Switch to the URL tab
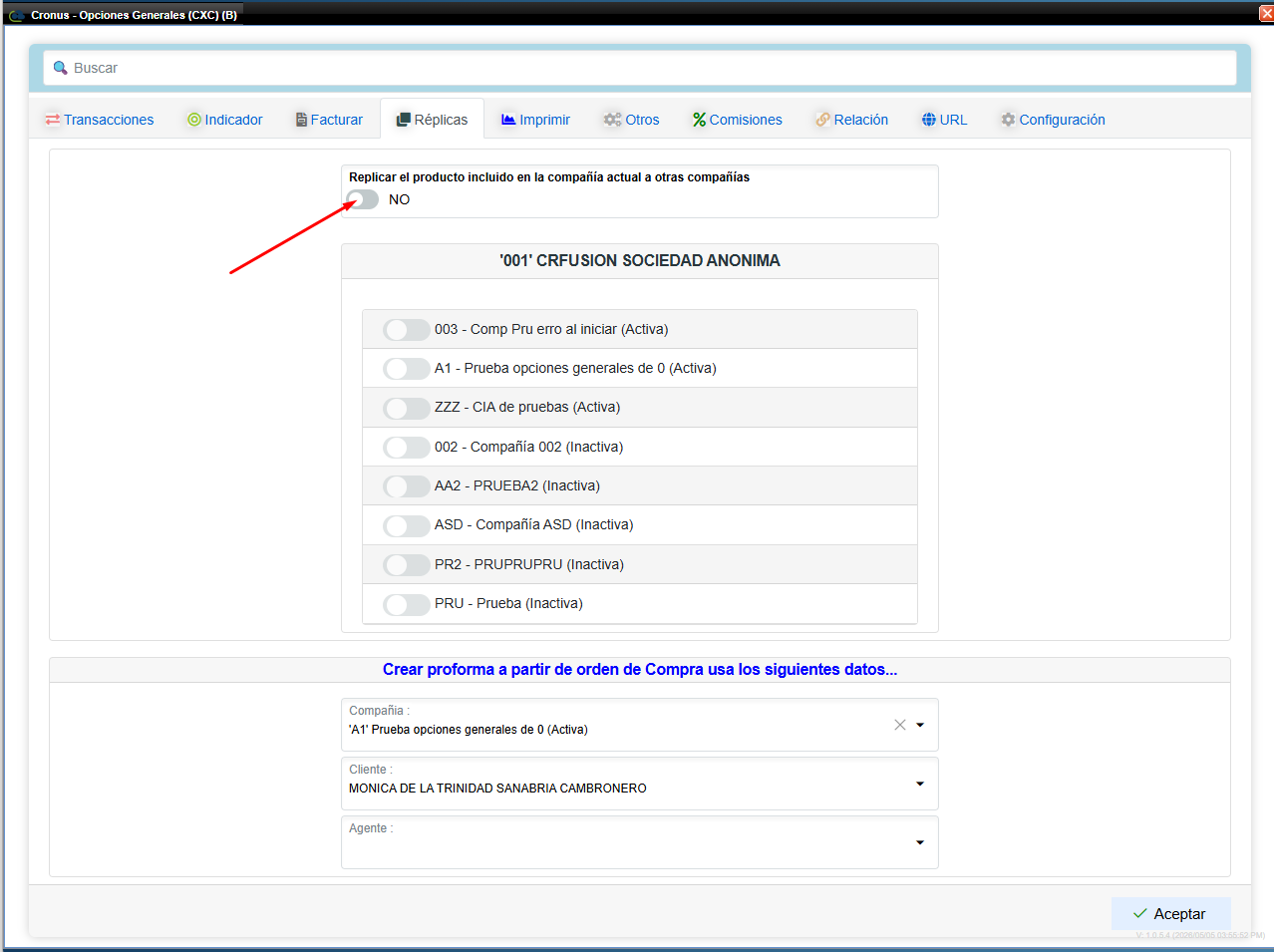 (944, 120)
